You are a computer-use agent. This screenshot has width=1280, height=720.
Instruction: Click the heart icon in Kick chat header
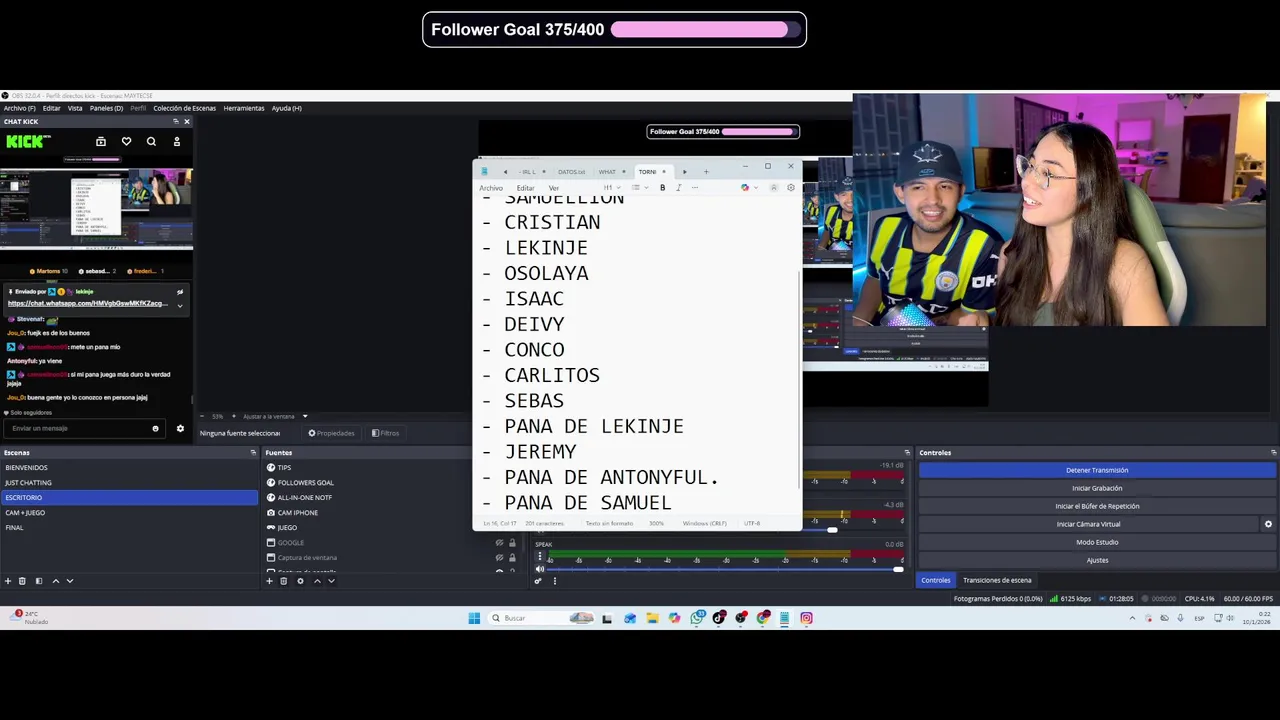pyautogui.click(x=126, y=141)
